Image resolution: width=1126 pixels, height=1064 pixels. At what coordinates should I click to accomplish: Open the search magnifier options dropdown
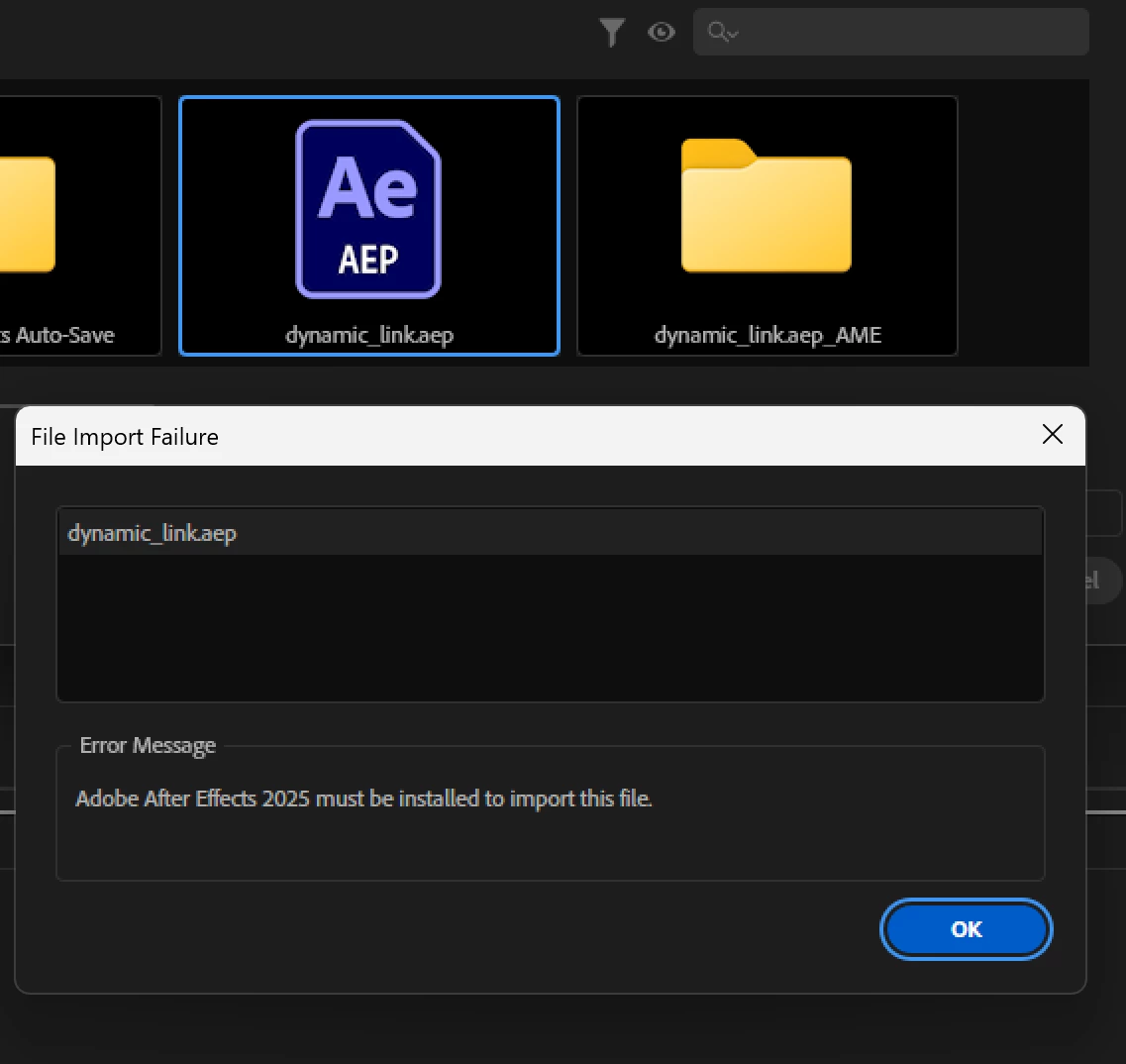tap(722, 32)
